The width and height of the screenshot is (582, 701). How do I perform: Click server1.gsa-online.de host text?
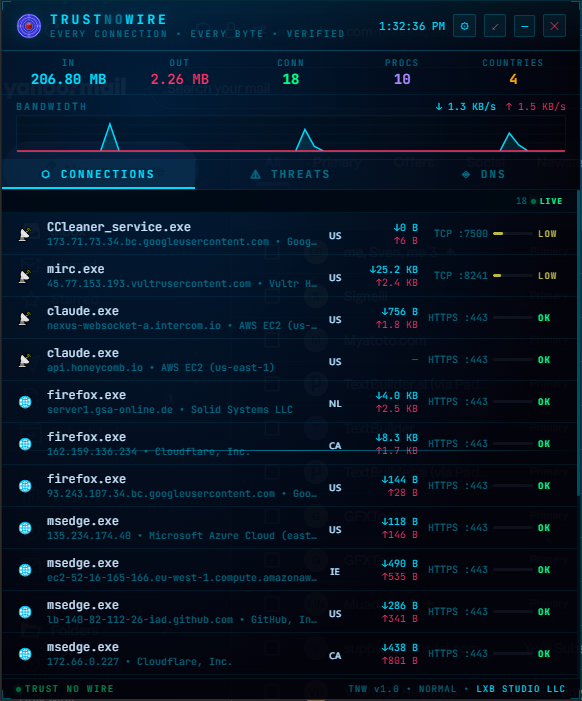[110, 410]
